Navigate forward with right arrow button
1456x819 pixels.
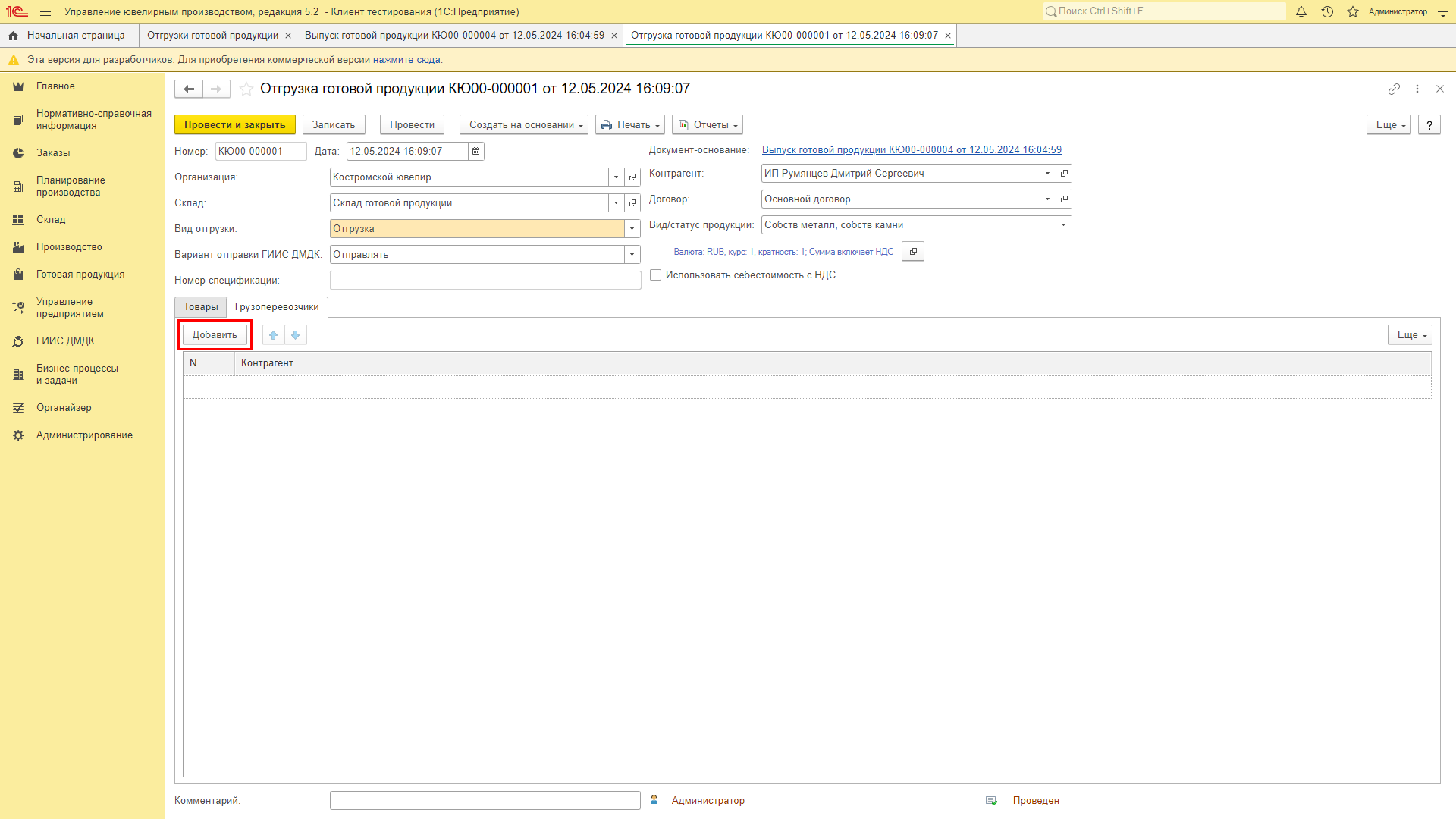[x=216, y=89]
